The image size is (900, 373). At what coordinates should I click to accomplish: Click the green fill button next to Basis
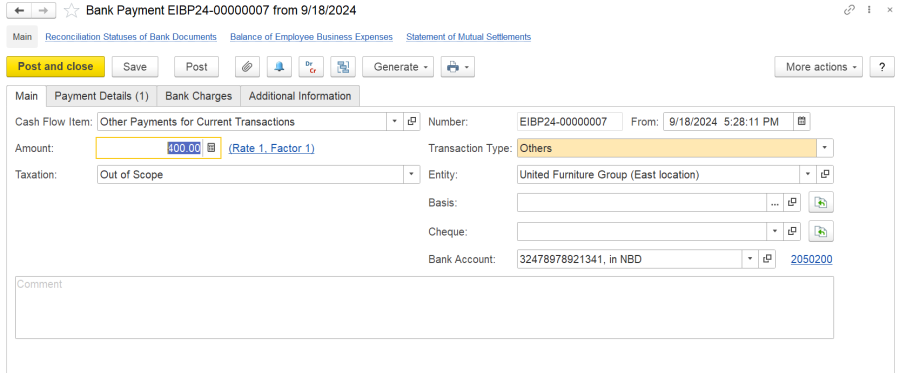coord(821,202)
